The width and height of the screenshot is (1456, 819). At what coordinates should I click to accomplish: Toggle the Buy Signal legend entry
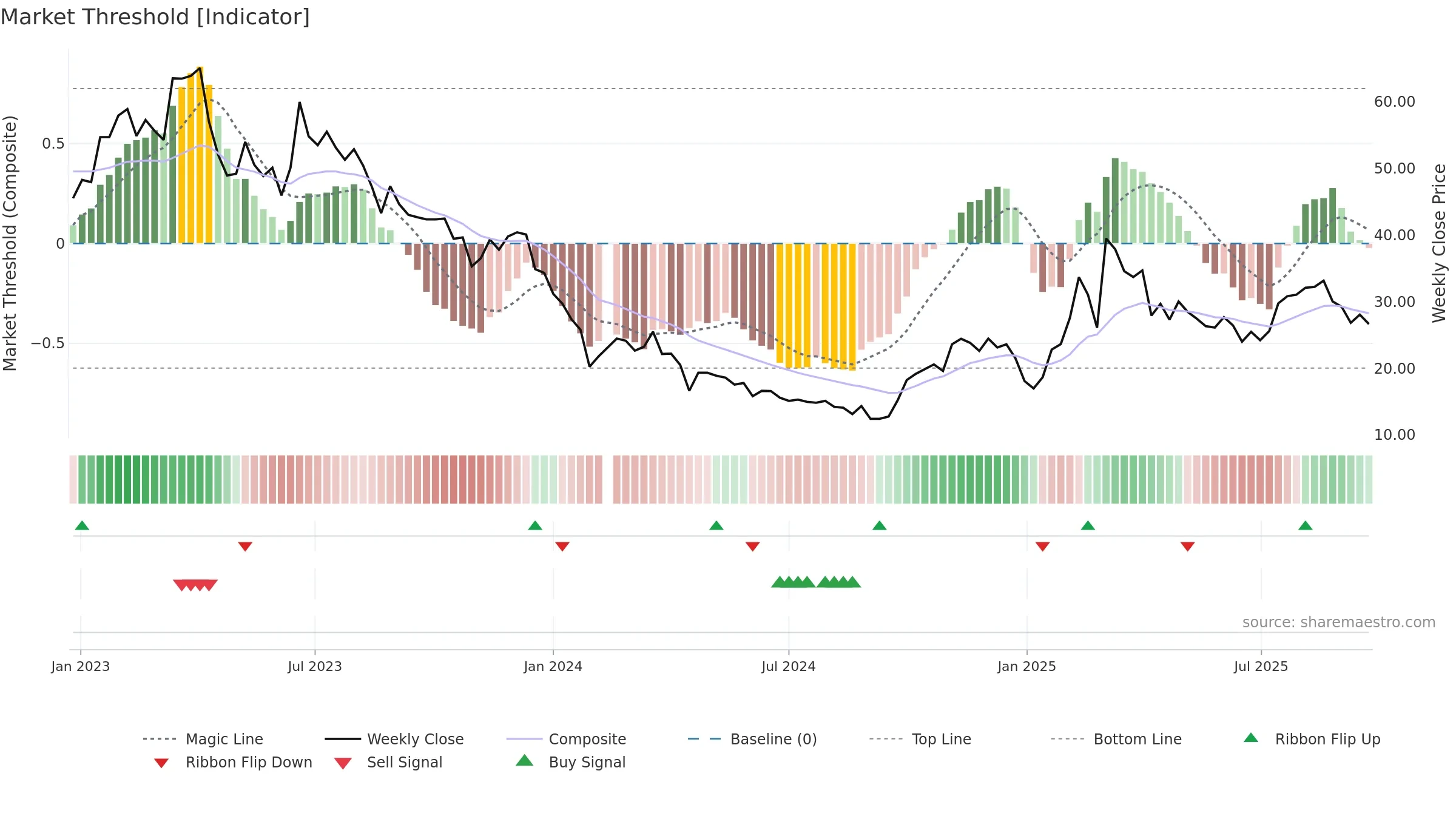(x=570, y=763)
